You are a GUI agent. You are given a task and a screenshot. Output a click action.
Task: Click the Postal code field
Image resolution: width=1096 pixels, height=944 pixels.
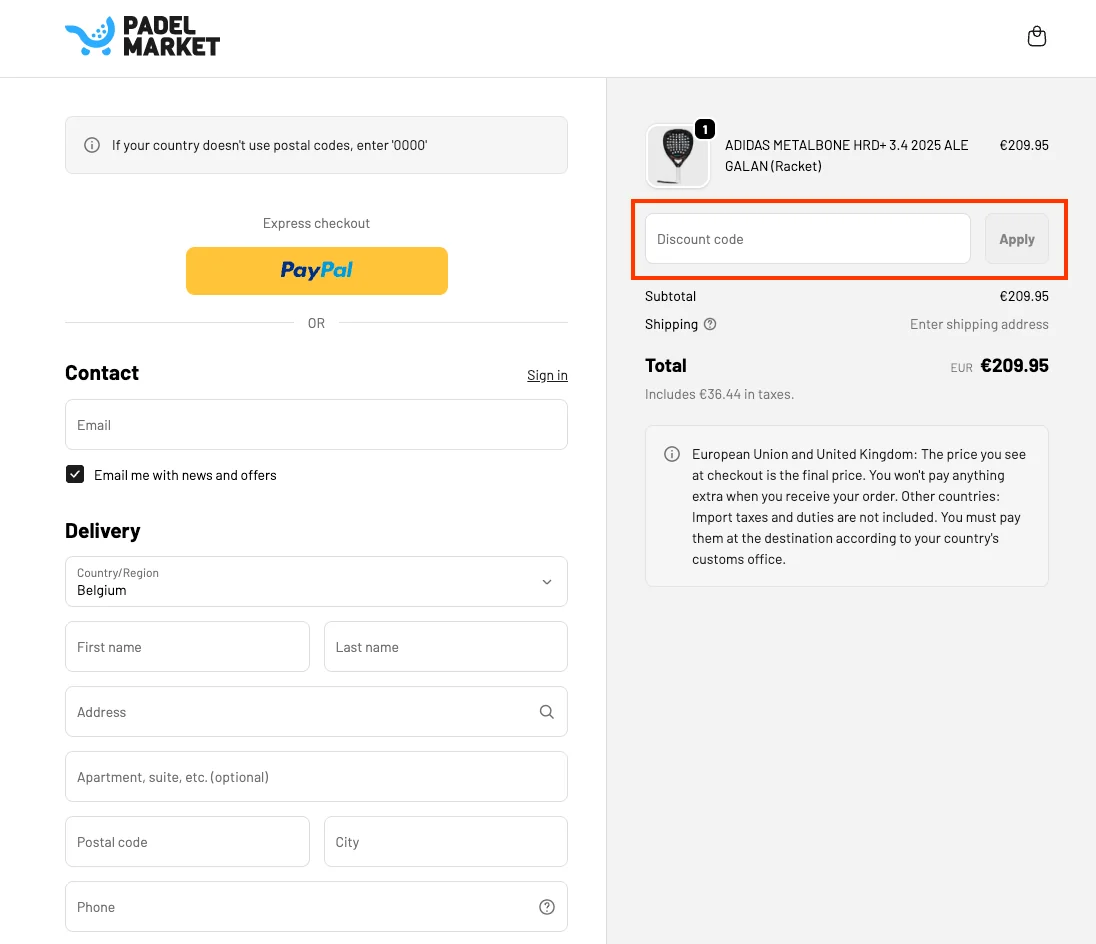187,842
